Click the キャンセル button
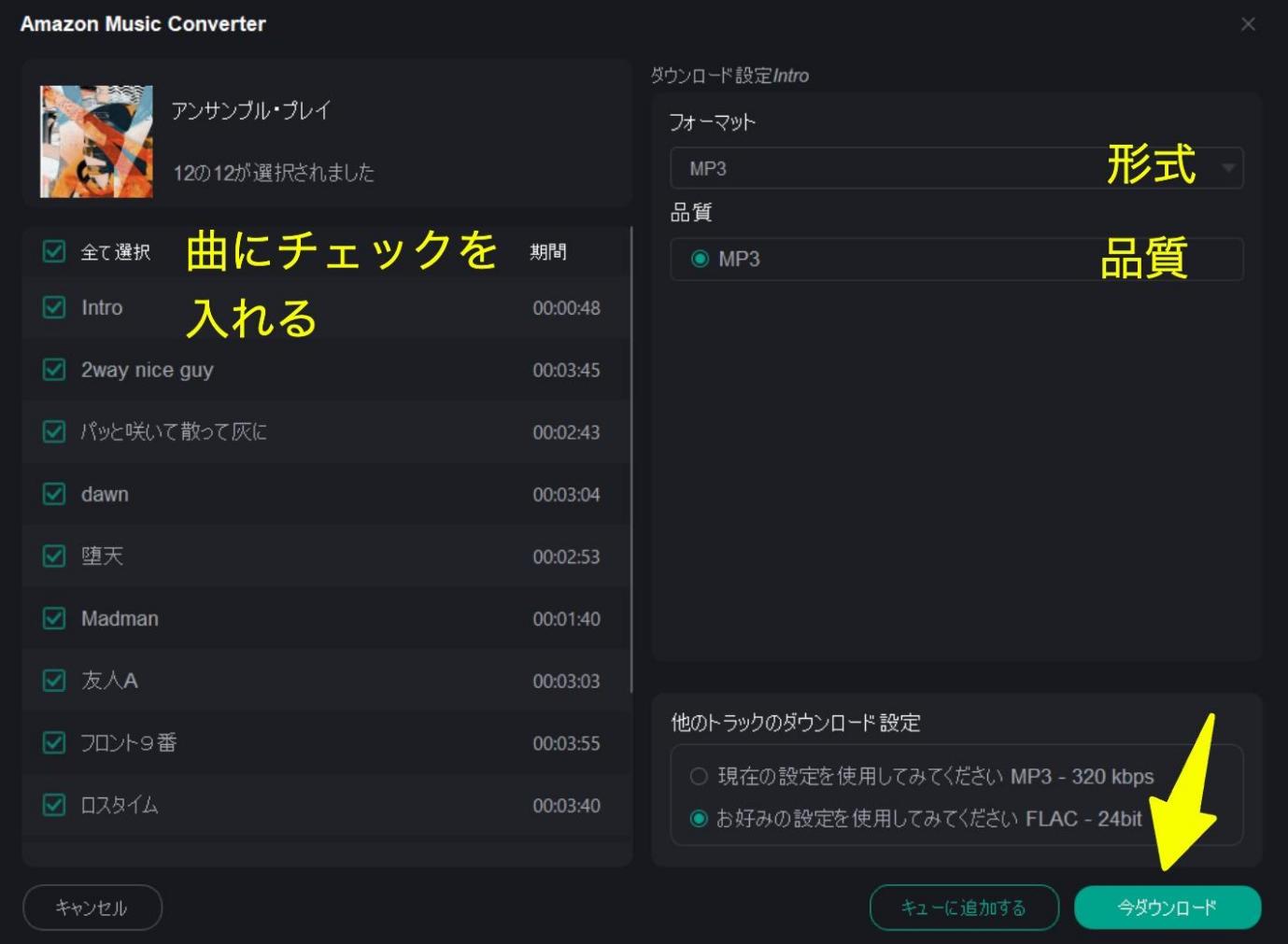 click(92, 908)
